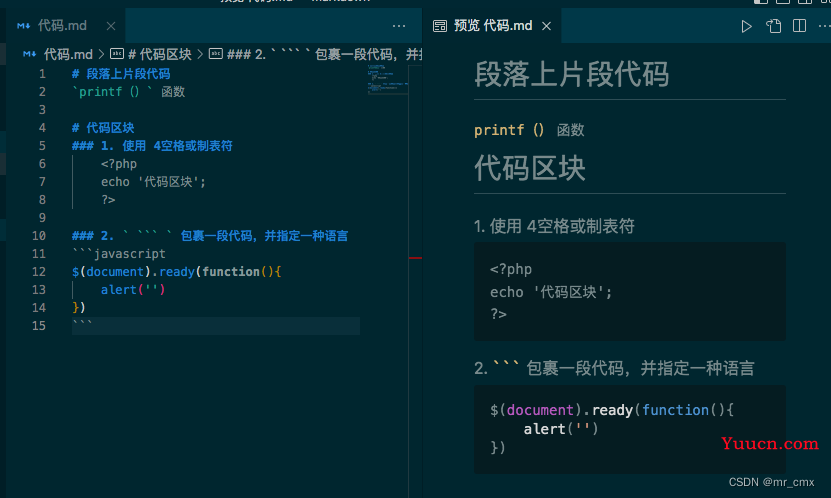Screen dimensions: 831x498
Task: Click preview JavaScript $(document).ready line
Action: click(x=612, y=410)
